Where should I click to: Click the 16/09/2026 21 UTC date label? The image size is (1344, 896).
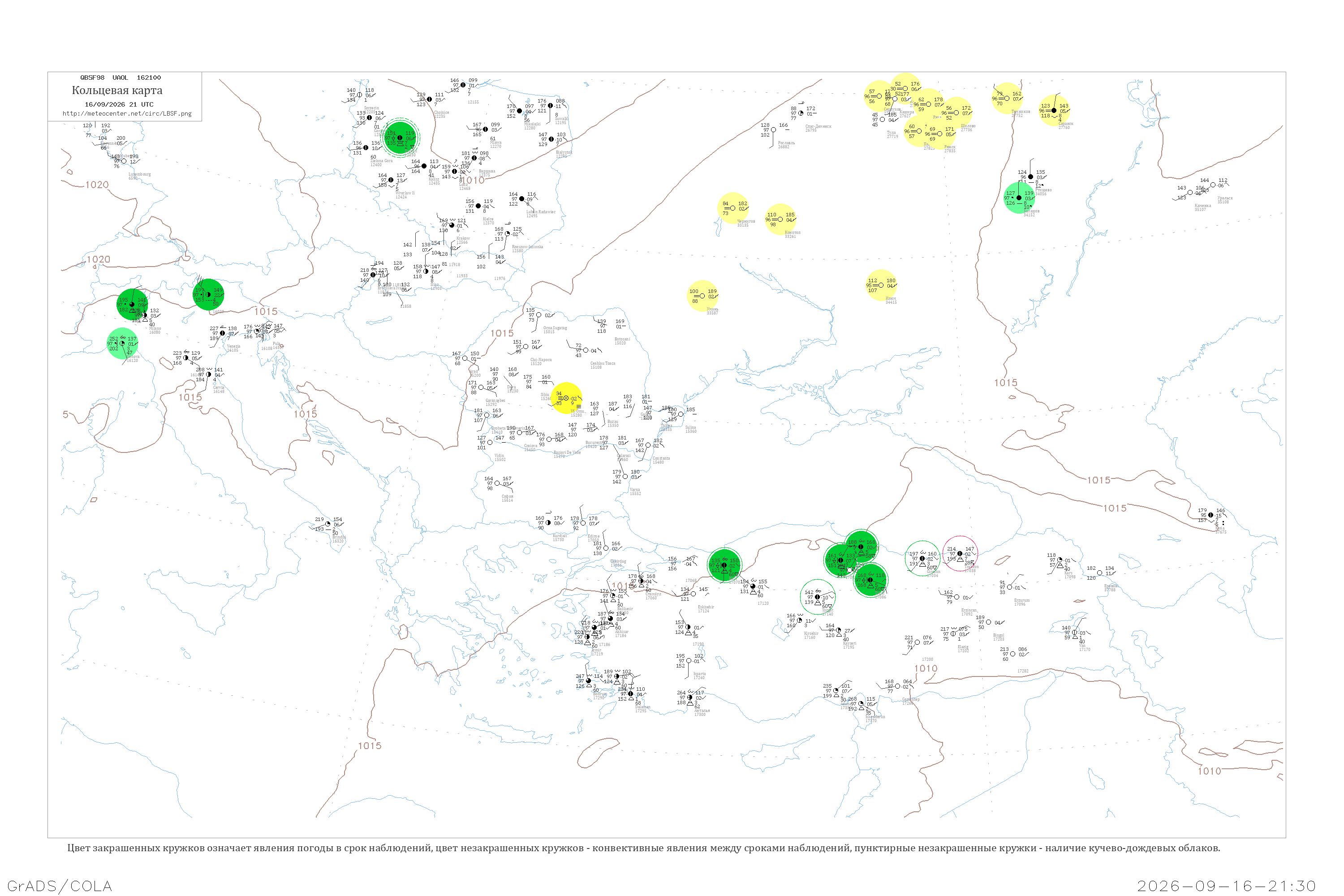[119, 104]
